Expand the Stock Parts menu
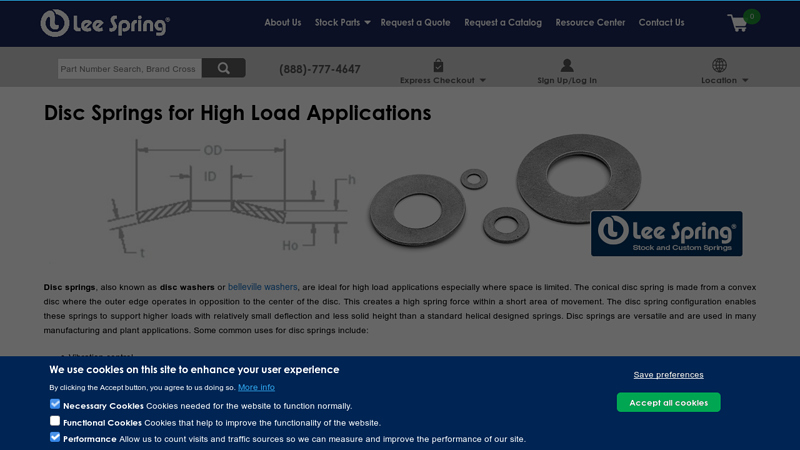The height and width of the screenshot is (450, 800). [x=342, y=22]
